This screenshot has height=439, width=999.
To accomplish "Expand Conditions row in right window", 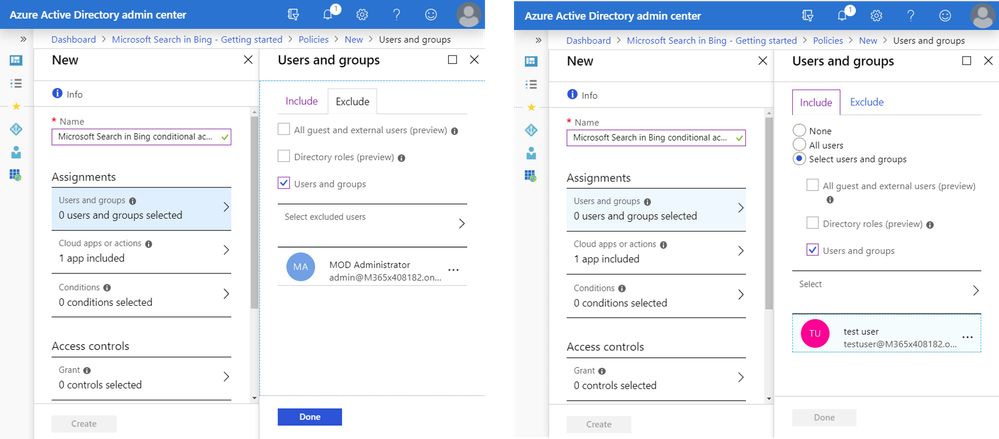I will coord(656,296).
